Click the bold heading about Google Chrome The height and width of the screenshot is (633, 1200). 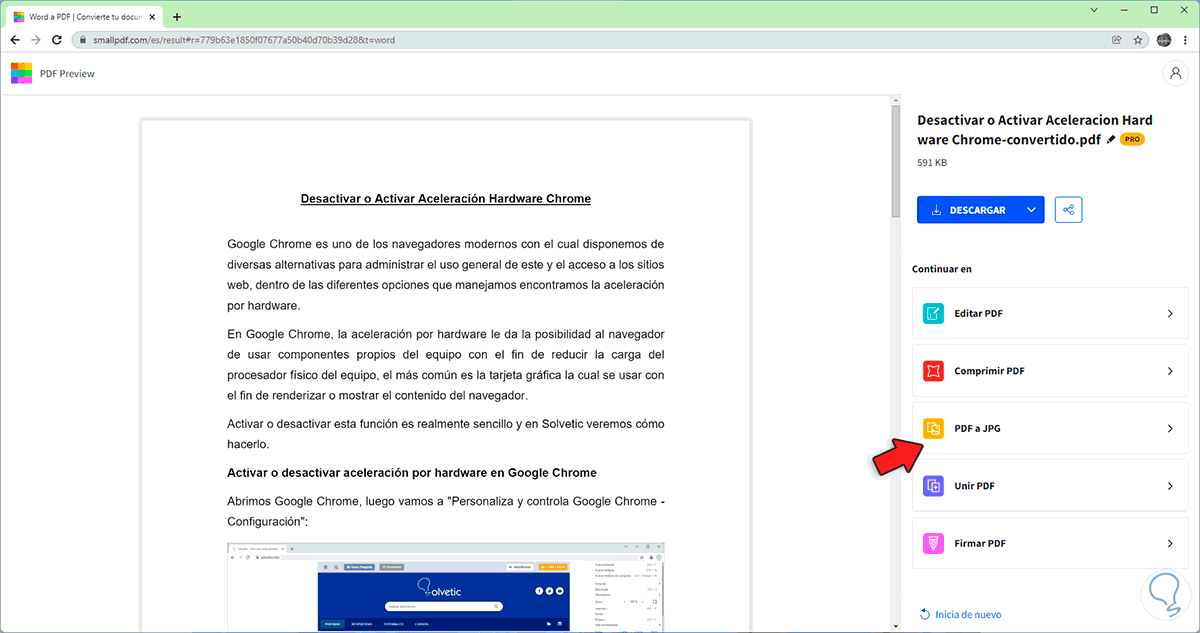coord(412,472)
